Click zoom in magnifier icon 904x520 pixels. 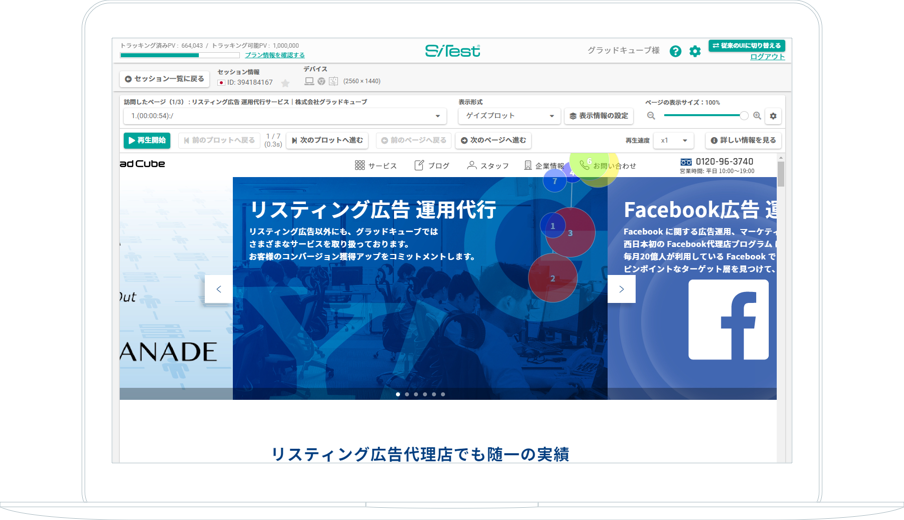(757, 116)
